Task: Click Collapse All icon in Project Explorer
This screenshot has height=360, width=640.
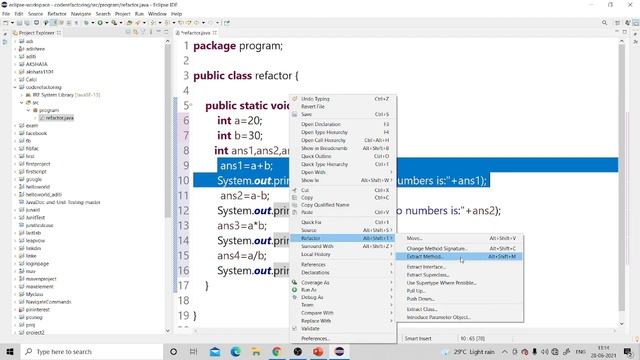Action: pos(128,32)
